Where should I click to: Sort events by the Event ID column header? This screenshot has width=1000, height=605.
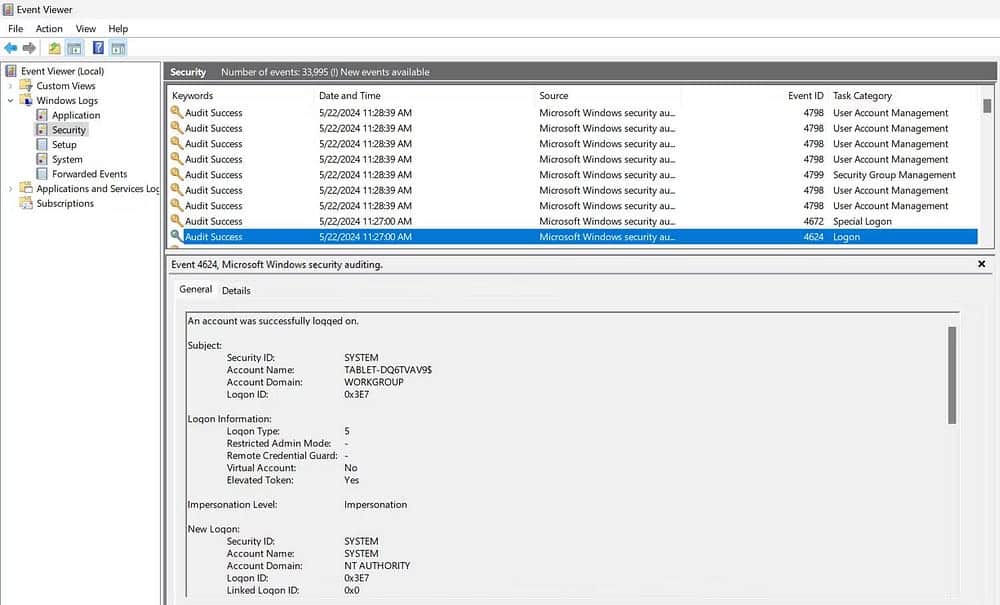(x=805, y=96)
